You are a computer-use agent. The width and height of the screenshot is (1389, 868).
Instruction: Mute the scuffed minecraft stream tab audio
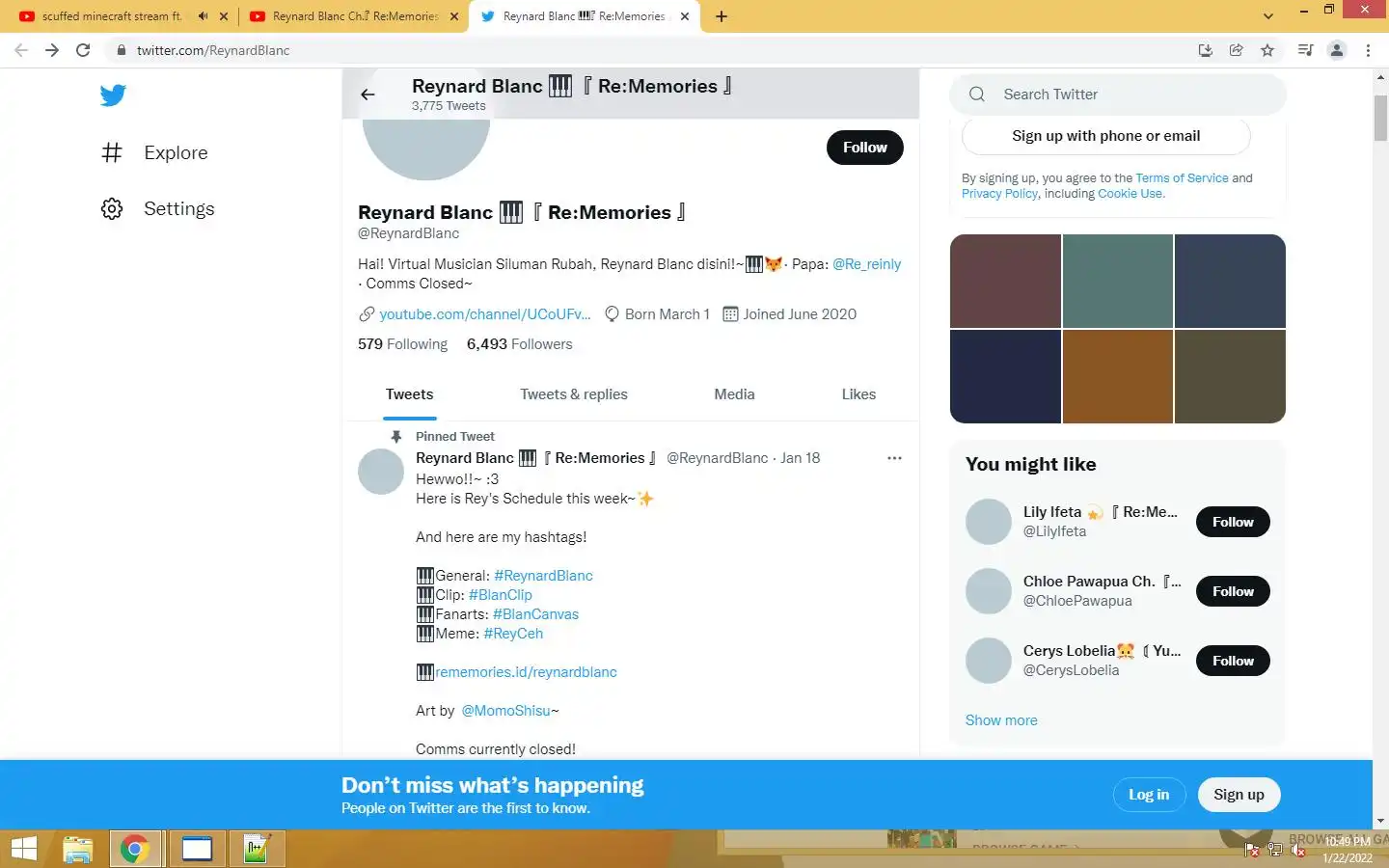tap(203, 16)
